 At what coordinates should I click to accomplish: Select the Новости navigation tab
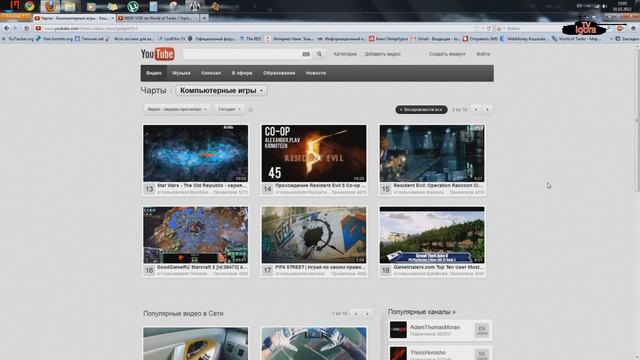316,73
